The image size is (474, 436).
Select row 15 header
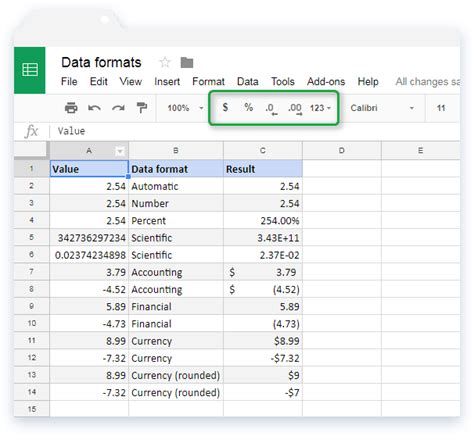pos(32,409)
